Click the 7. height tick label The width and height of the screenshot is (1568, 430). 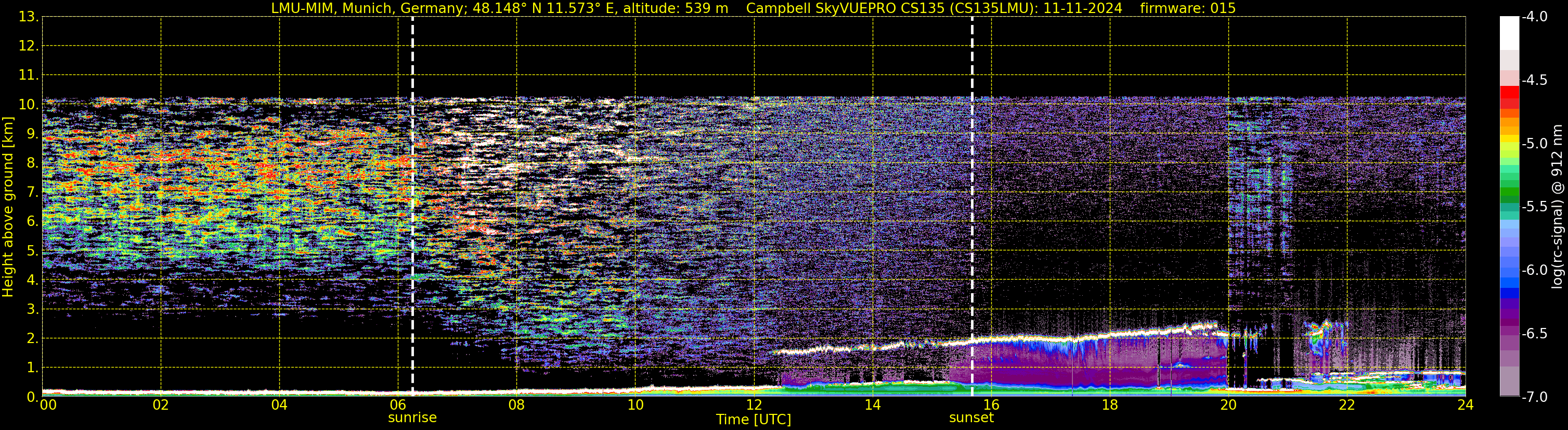tap(32, 192)
